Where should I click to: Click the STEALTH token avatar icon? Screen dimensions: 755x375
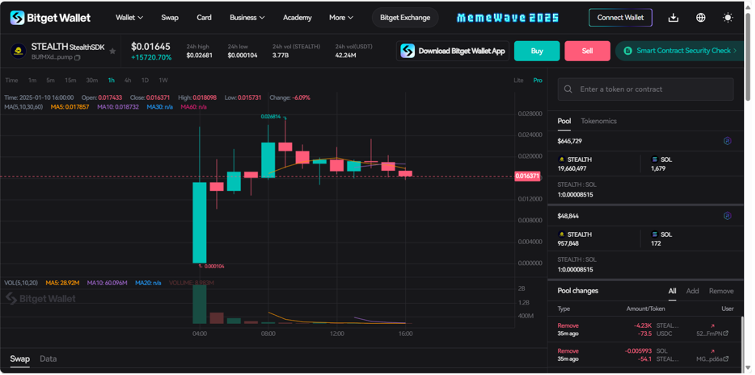(18, 51)
